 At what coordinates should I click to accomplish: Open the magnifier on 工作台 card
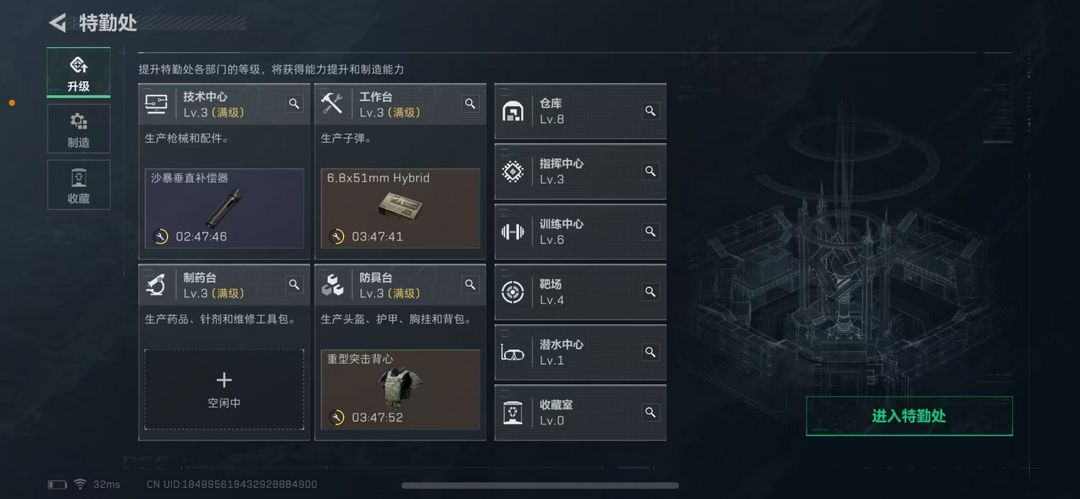pyautogui.click(x=470, y=104)
